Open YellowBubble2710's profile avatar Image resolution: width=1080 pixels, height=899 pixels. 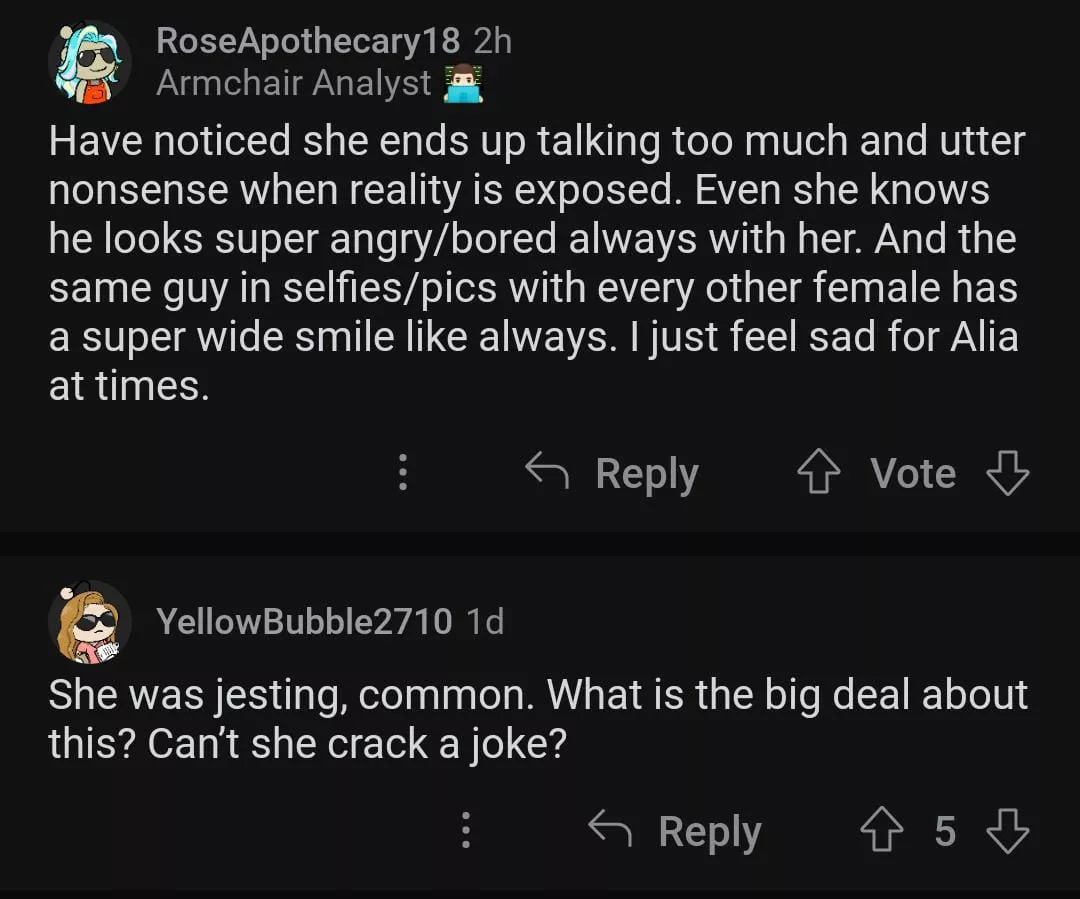[89, 621]
